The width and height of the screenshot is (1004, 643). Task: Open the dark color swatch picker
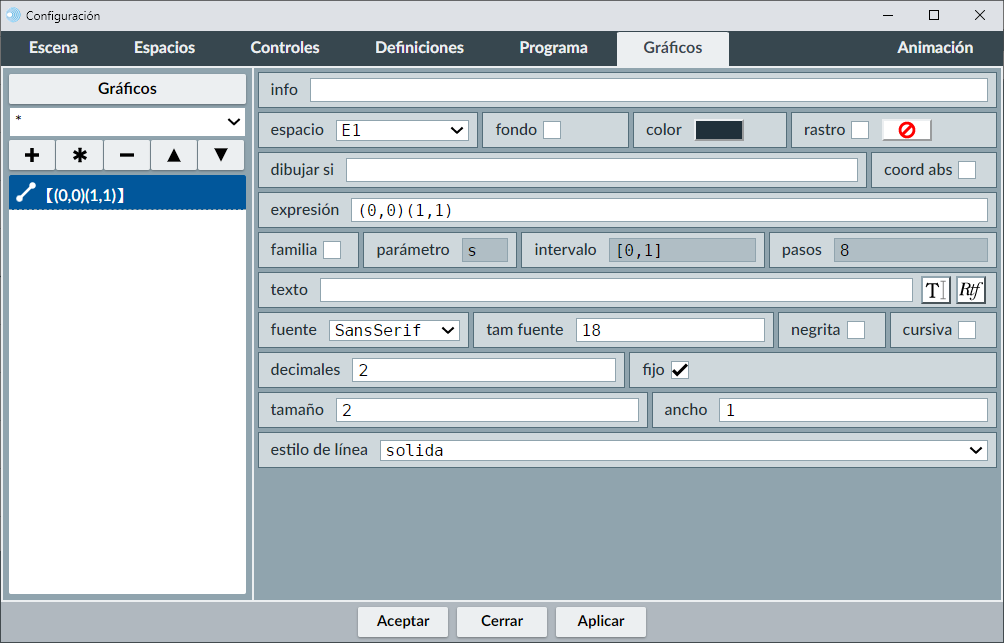719,130
